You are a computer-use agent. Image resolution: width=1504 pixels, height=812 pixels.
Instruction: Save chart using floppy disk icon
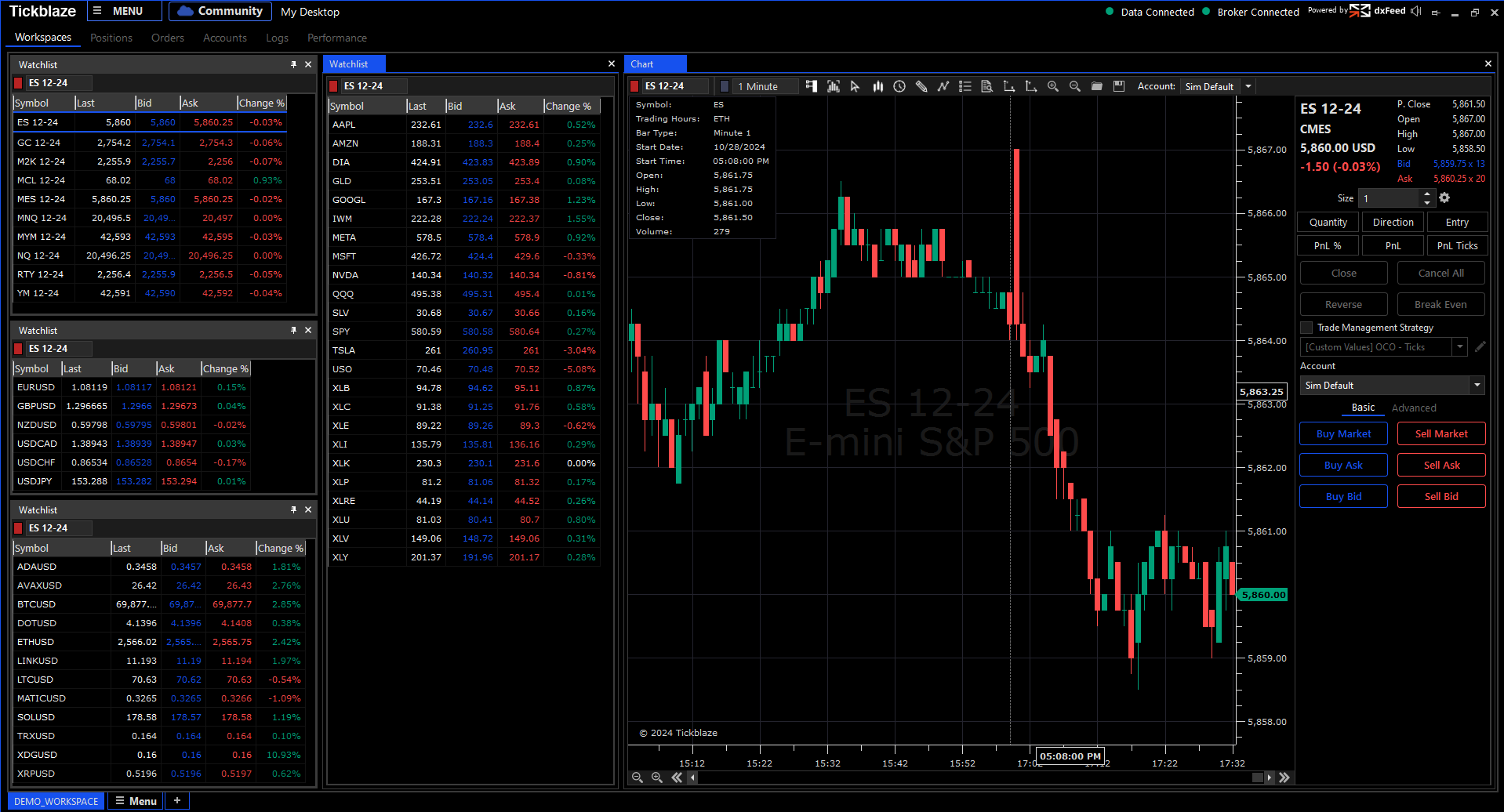coord(1119,86)
